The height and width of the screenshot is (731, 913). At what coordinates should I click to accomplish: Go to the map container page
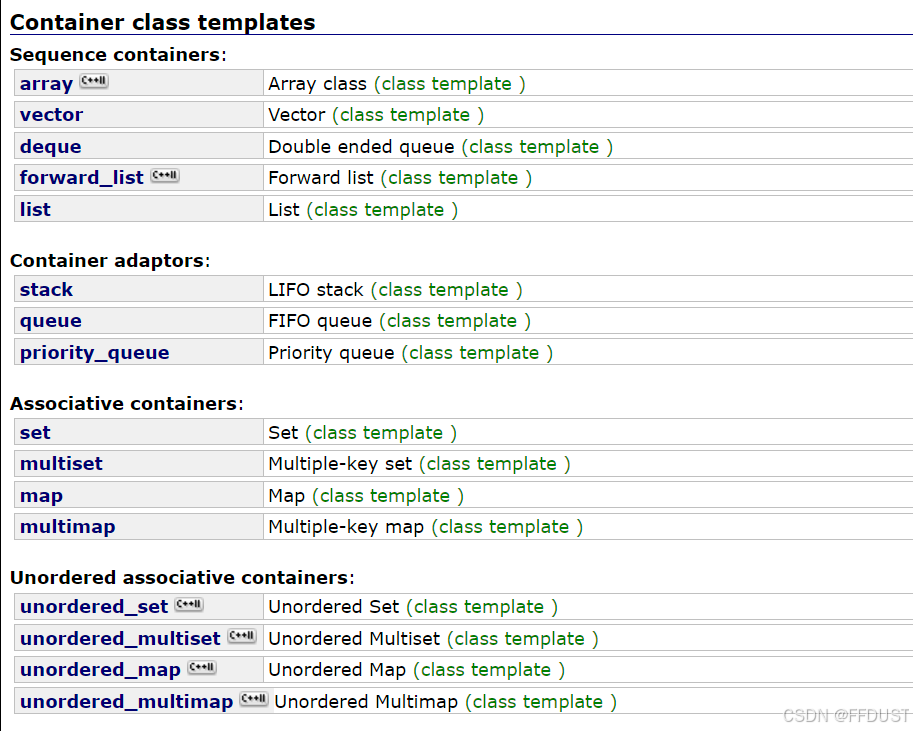coord(41,496)
